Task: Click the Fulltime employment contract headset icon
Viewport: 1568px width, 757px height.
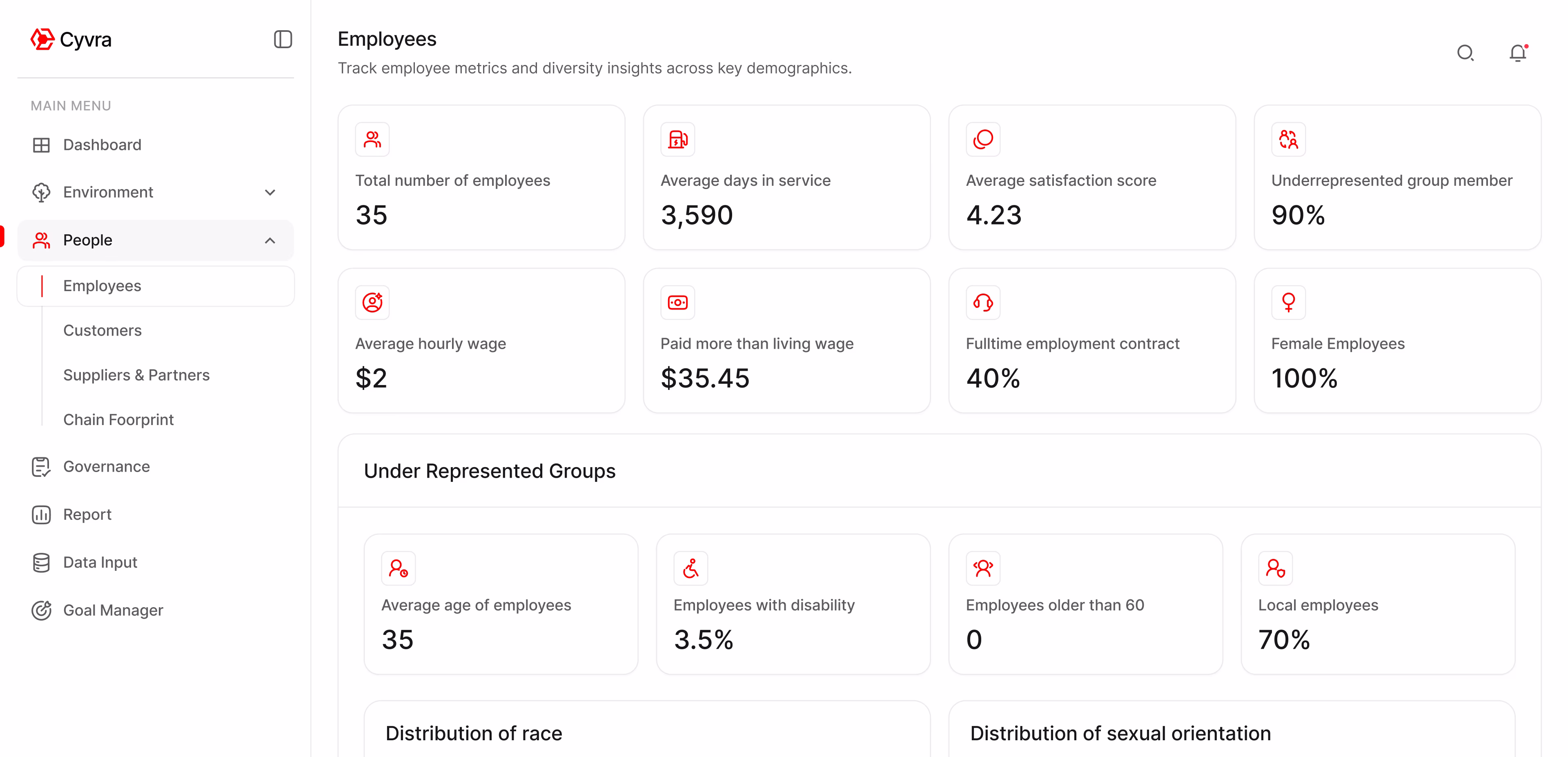Action: [982, 303]
